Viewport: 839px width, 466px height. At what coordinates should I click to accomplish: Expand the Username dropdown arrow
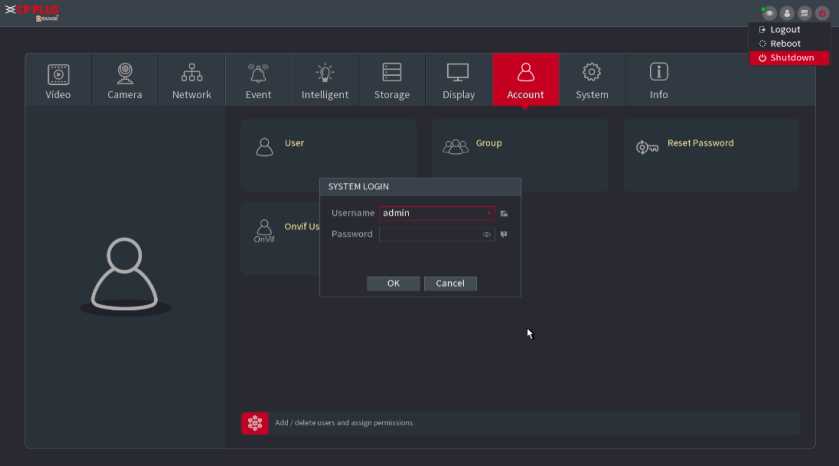tap(489, 213)
